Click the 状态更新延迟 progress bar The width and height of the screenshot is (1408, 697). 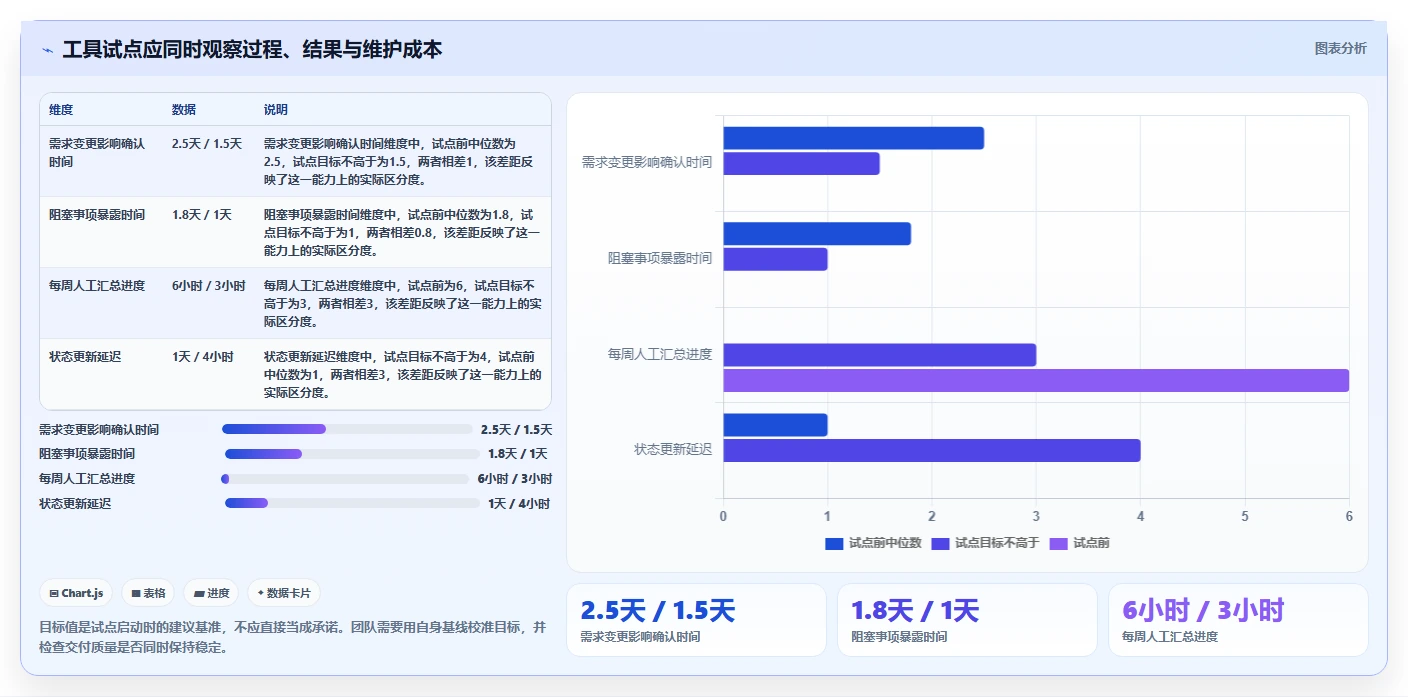click(x=352, y=503)
